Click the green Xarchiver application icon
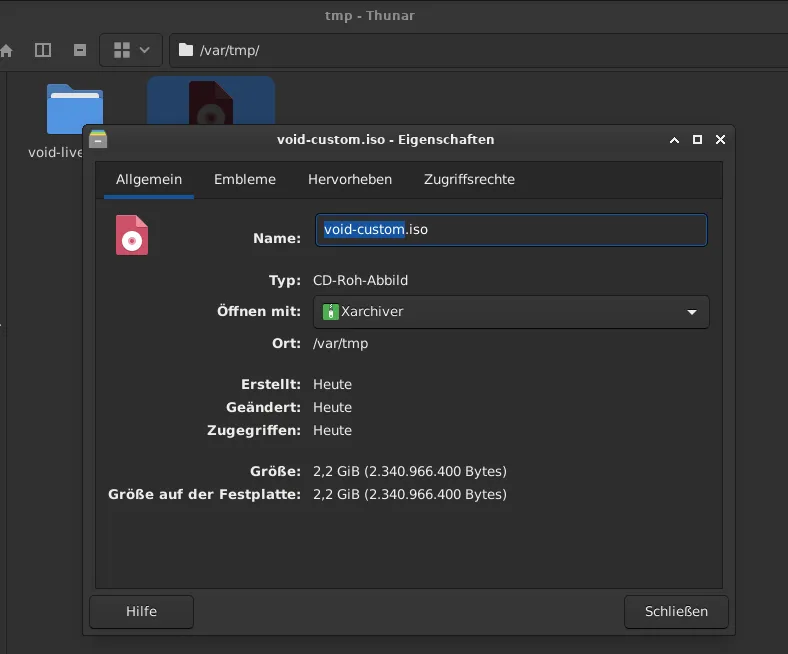 click(331, 312)
